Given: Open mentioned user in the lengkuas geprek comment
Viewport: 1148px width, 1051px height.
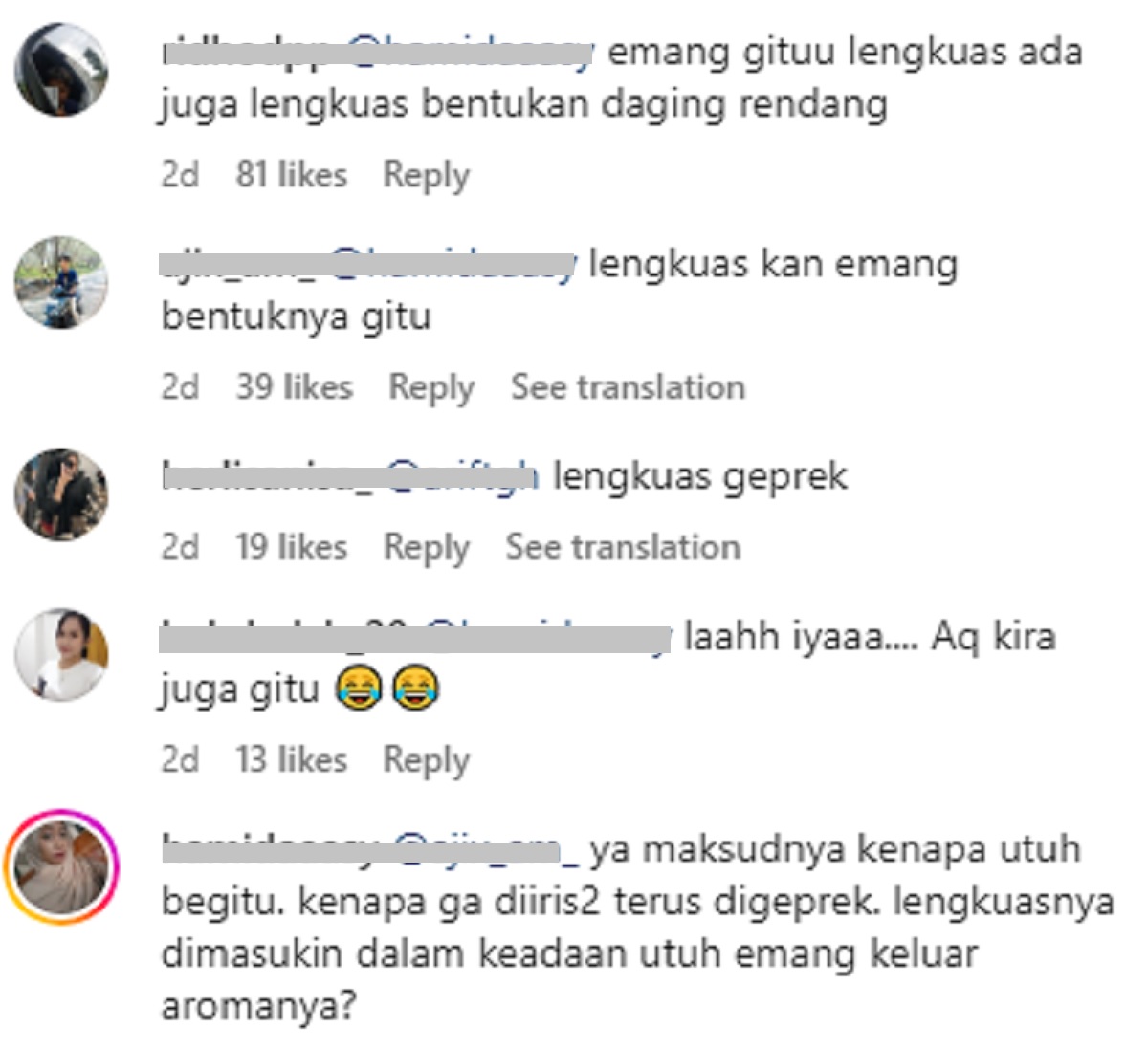Looking at the screenshot, I should coord(462,475).
